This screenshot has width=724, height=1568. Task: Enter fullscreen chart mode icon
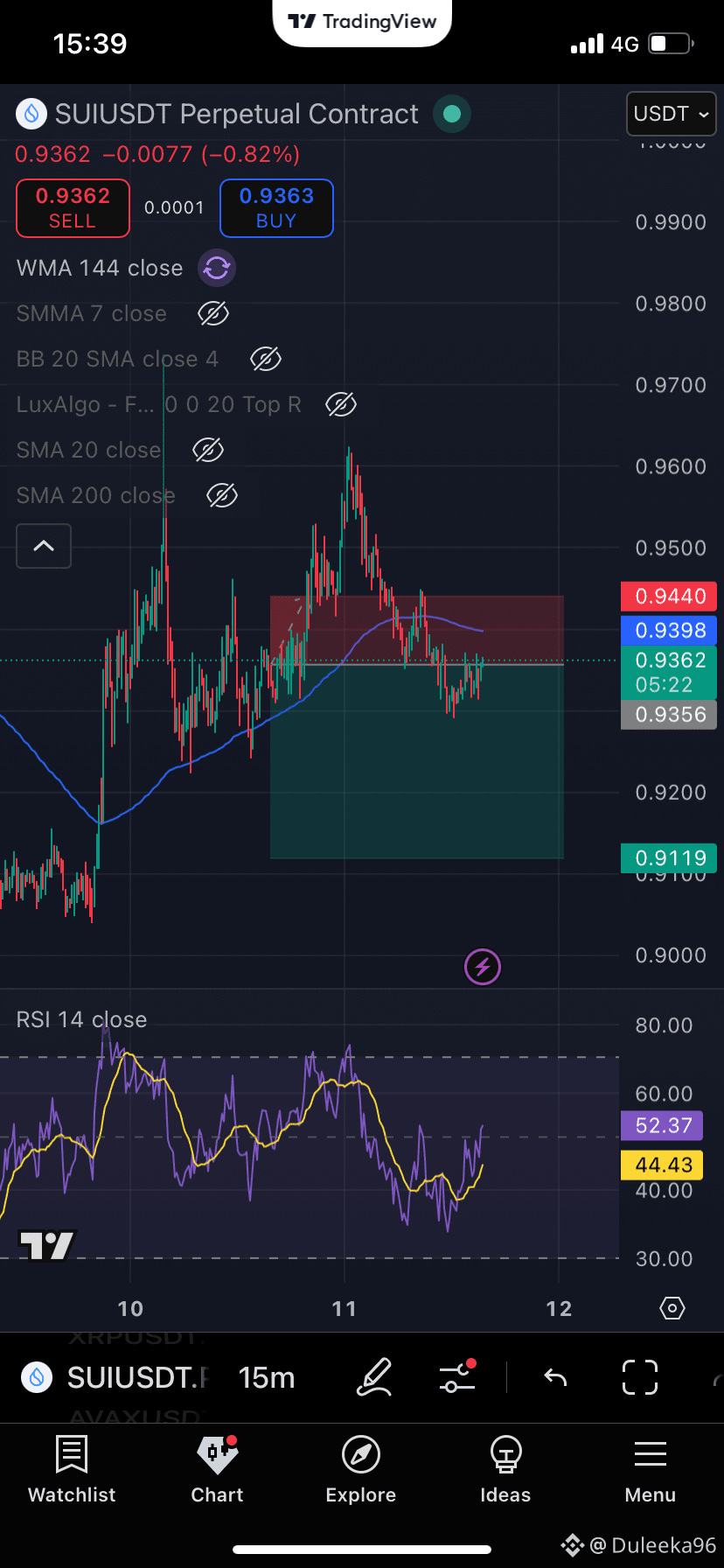click(x=639, y=1377)
